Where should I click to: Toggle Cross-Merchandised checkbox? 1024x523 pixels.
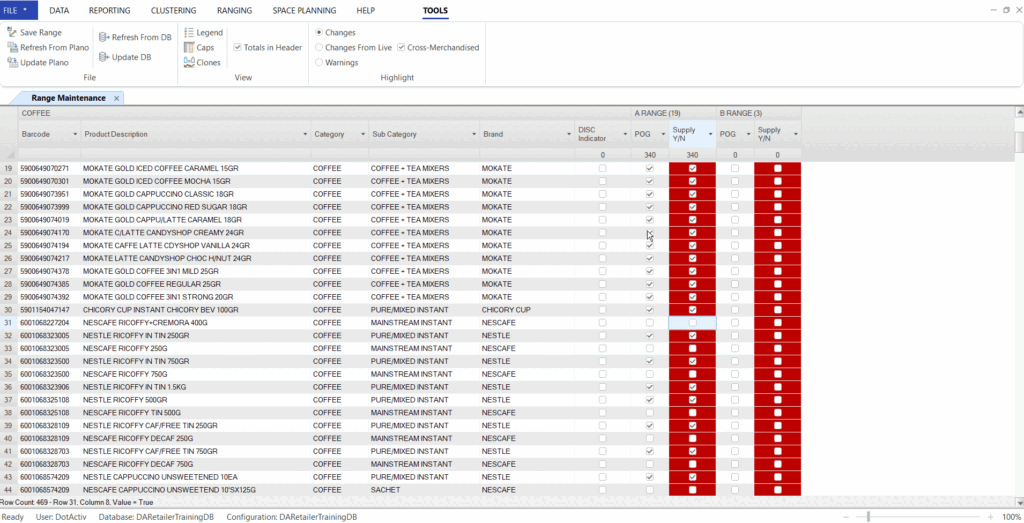pyautogui.click(x=401, y=48)
